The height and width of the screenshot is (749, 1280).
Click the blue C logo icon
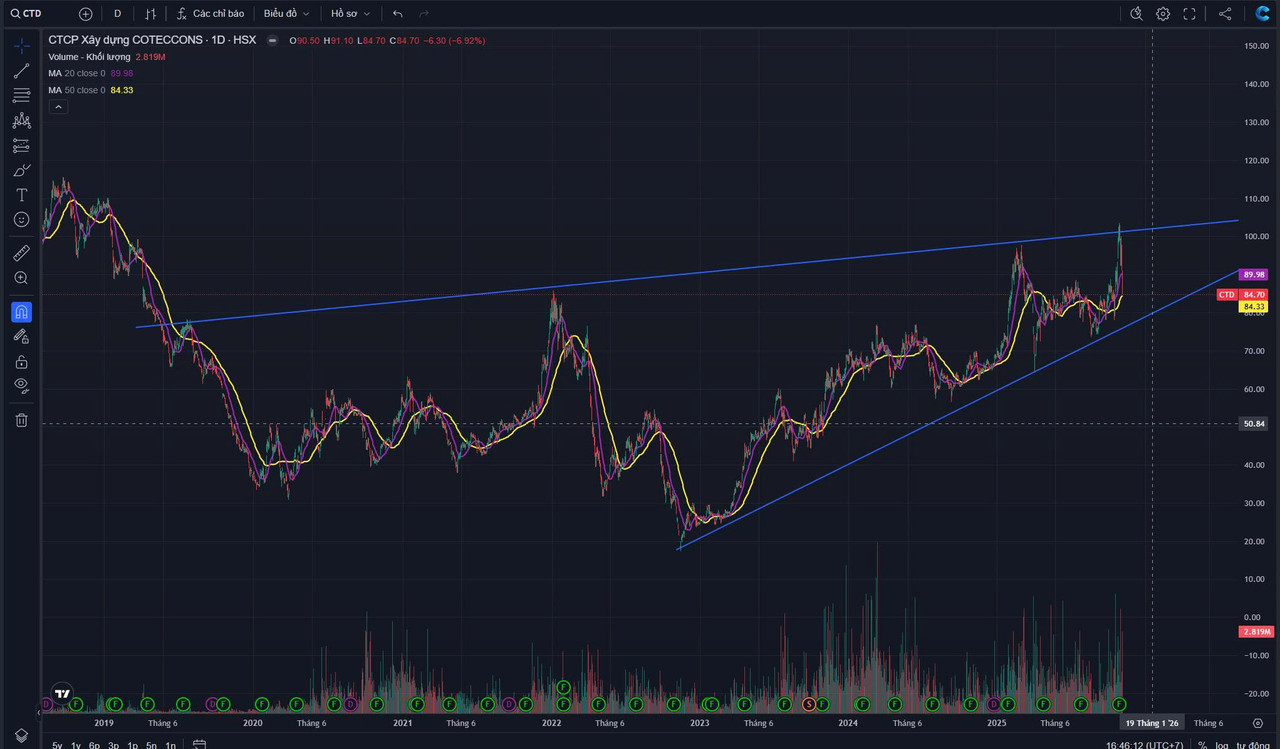point(1262,13)
